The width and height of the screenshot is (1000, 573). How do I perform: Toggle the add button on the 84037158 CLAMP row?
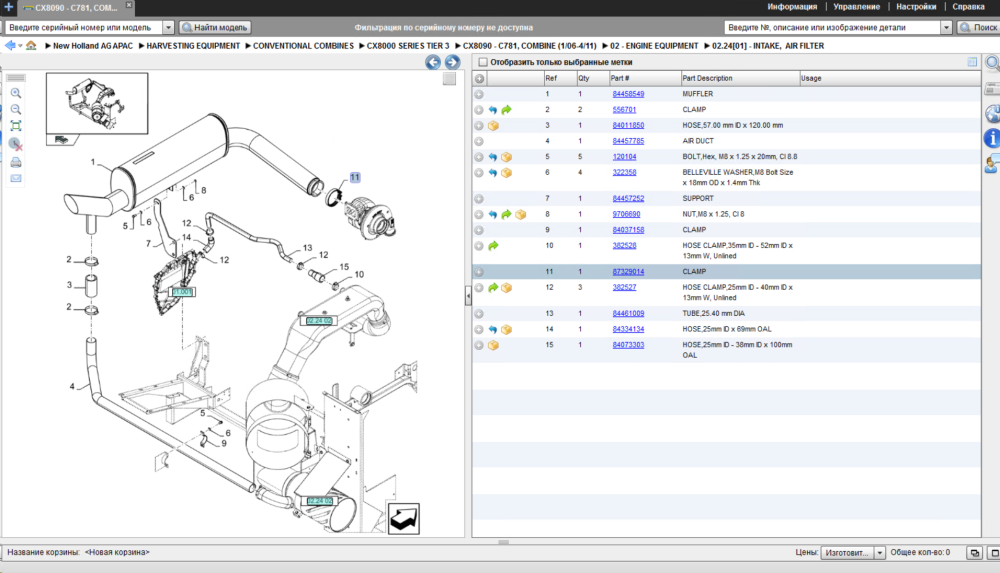pos(479,230)
